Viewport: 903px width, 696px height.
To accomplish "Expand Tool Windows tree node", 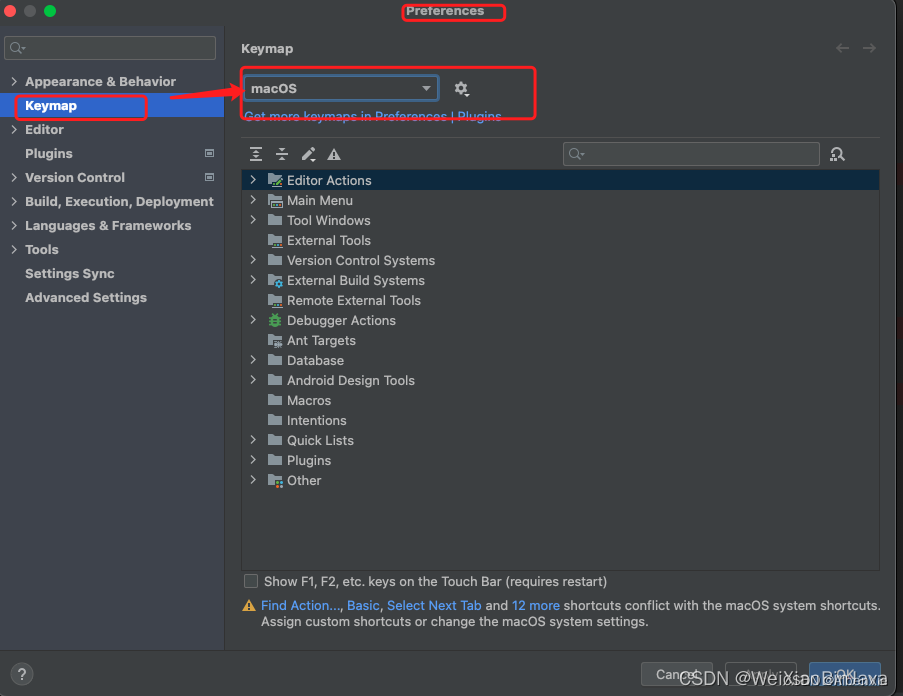I will pyautogui.click(x=253, y=220).
